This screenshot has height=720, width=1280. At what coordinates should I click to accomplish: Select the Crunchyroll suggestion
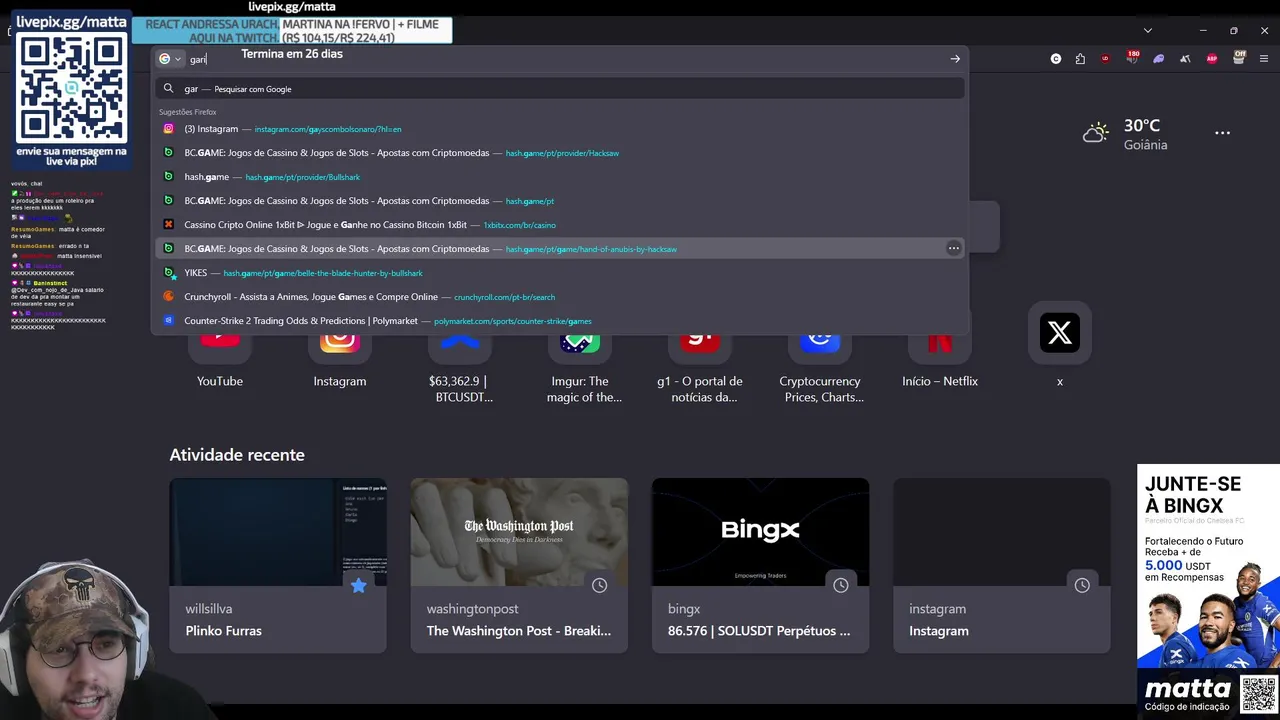(560, 297)
